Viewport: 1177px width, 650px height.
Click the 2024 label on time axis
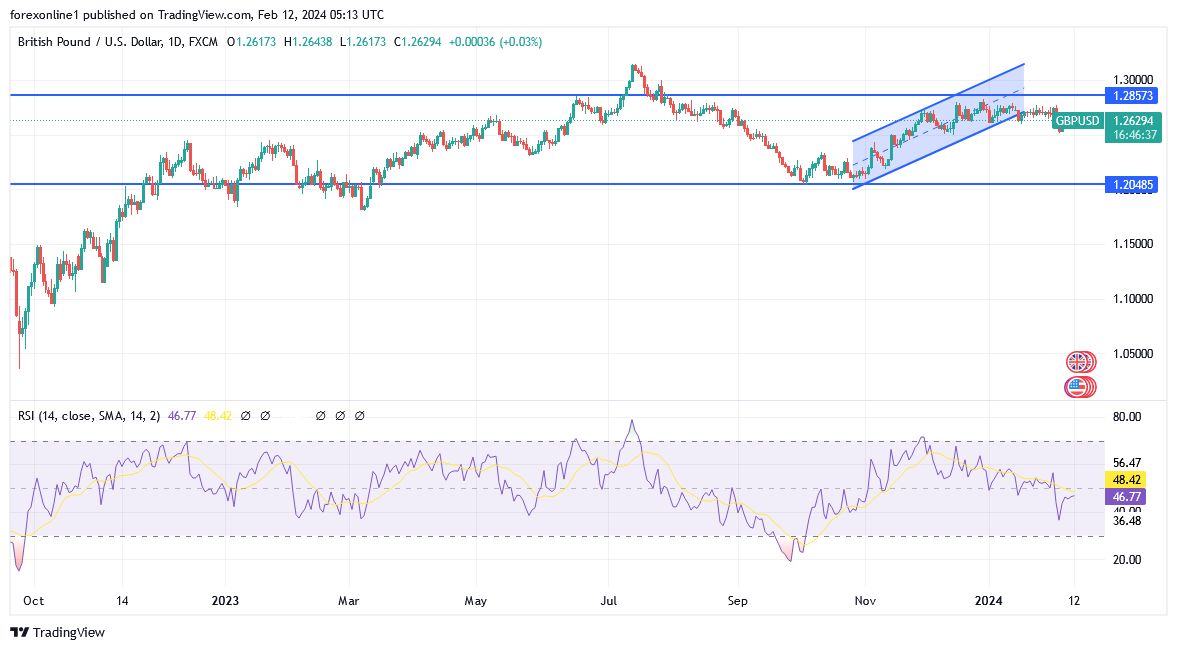[x=989, y=601]
